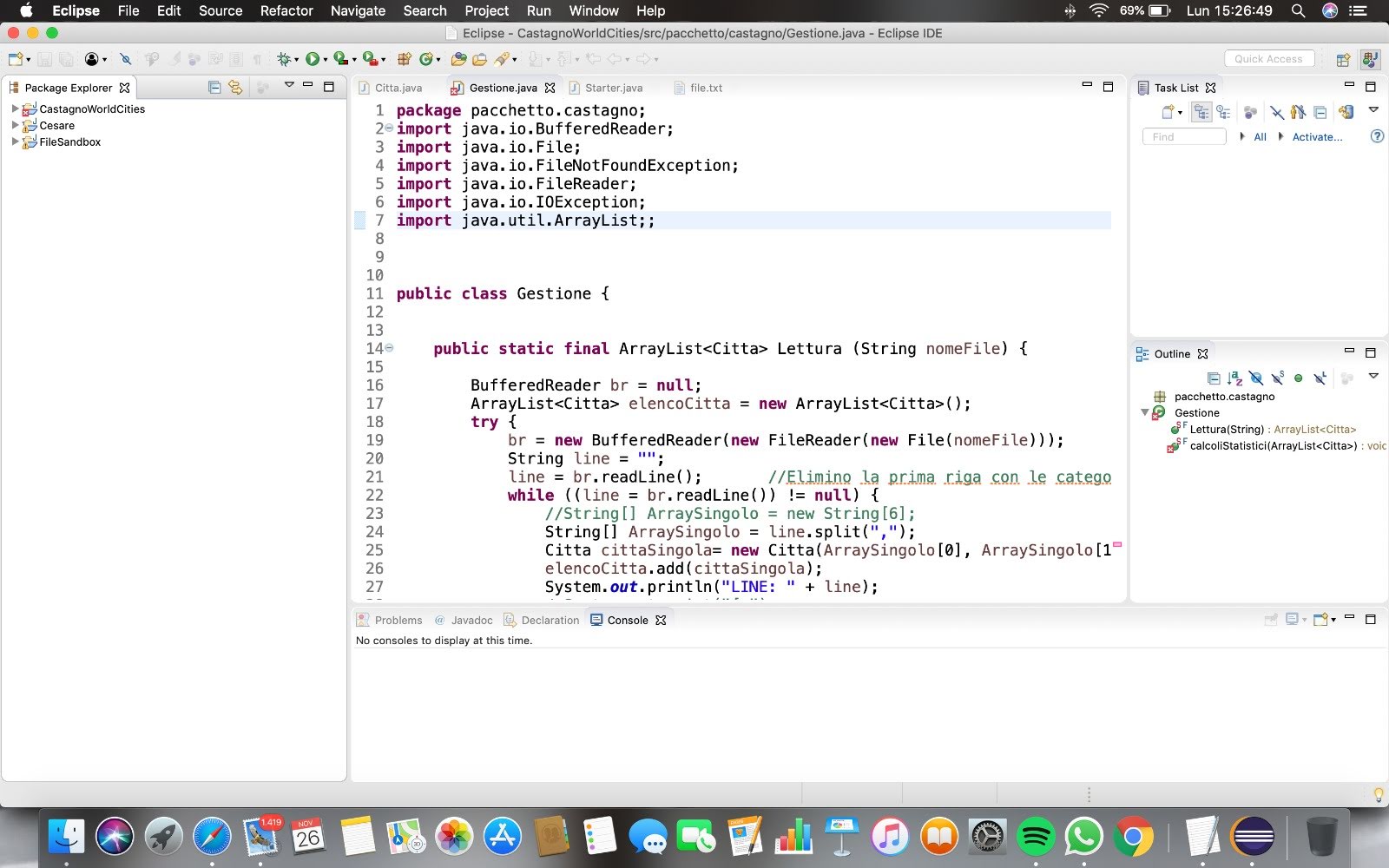Toggle Hide Fields in Outline toolbar
Image resolution: width=1389 pixels, height=868 pixels.
(x=1256, y=378)
